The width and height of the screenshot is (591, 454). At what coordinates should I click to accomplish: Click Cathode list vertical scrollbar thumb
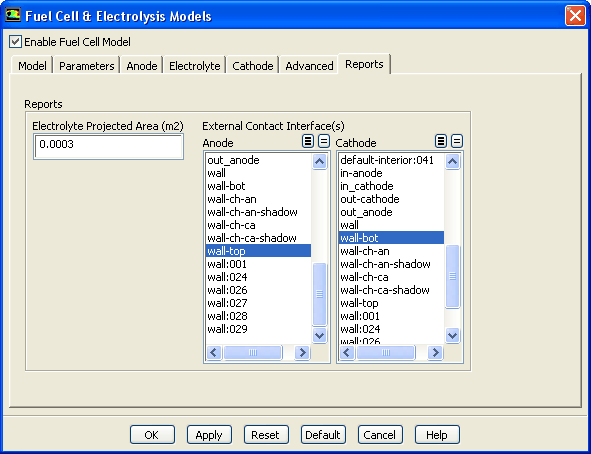point(452,277)
